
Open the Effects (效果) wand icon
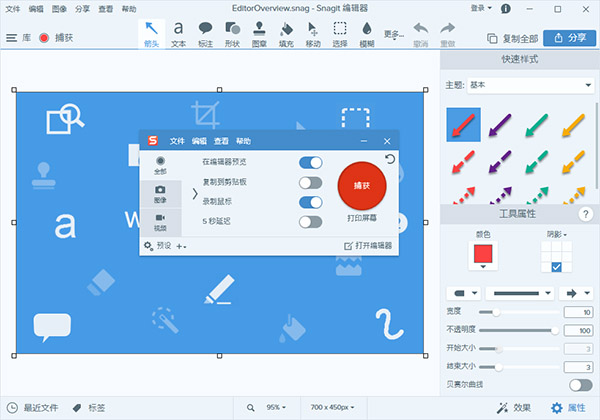click(502, 408)
